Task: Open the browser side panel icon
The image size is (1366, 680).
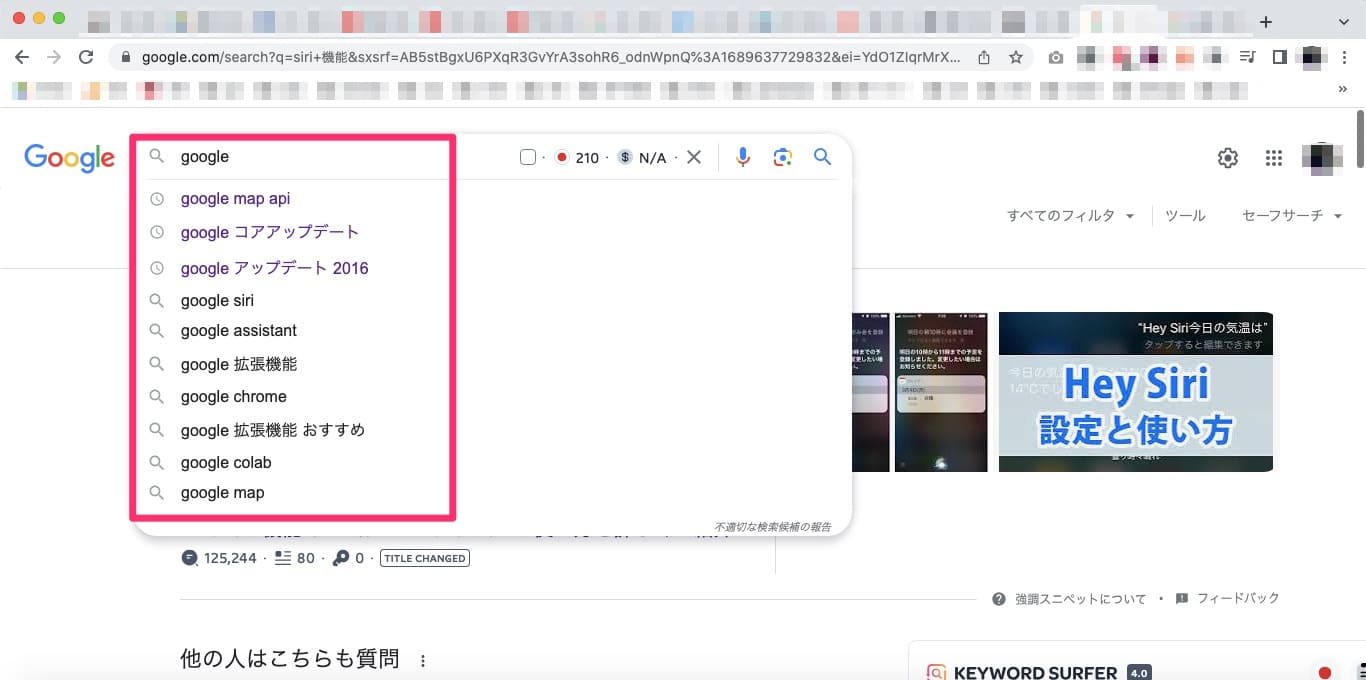Action: click(x=1279, y=57)
